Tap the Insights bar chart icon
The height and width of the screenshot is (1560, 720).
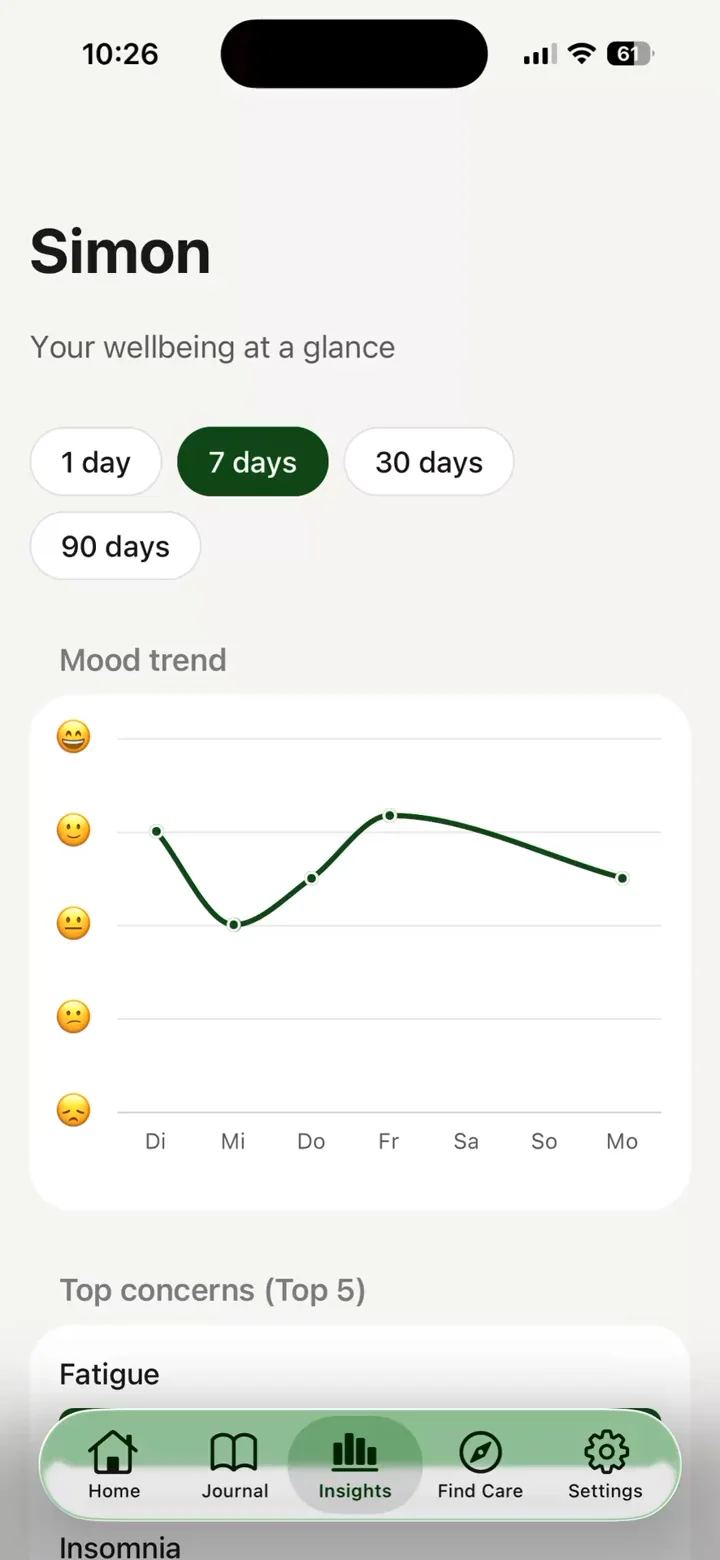354,1452
